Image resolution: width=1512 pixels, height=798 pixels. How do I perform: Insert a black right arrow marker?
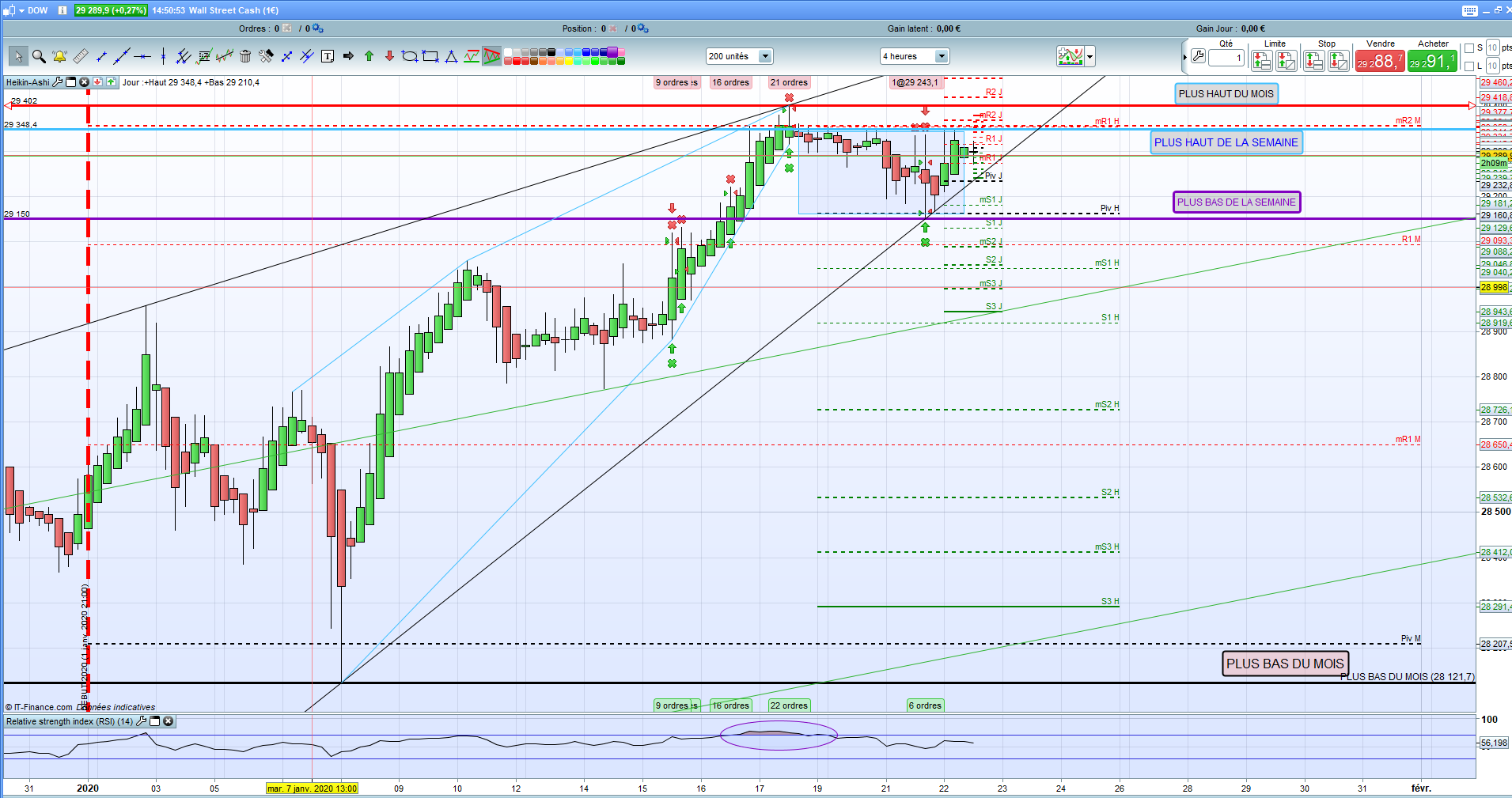tap(348, 56)
